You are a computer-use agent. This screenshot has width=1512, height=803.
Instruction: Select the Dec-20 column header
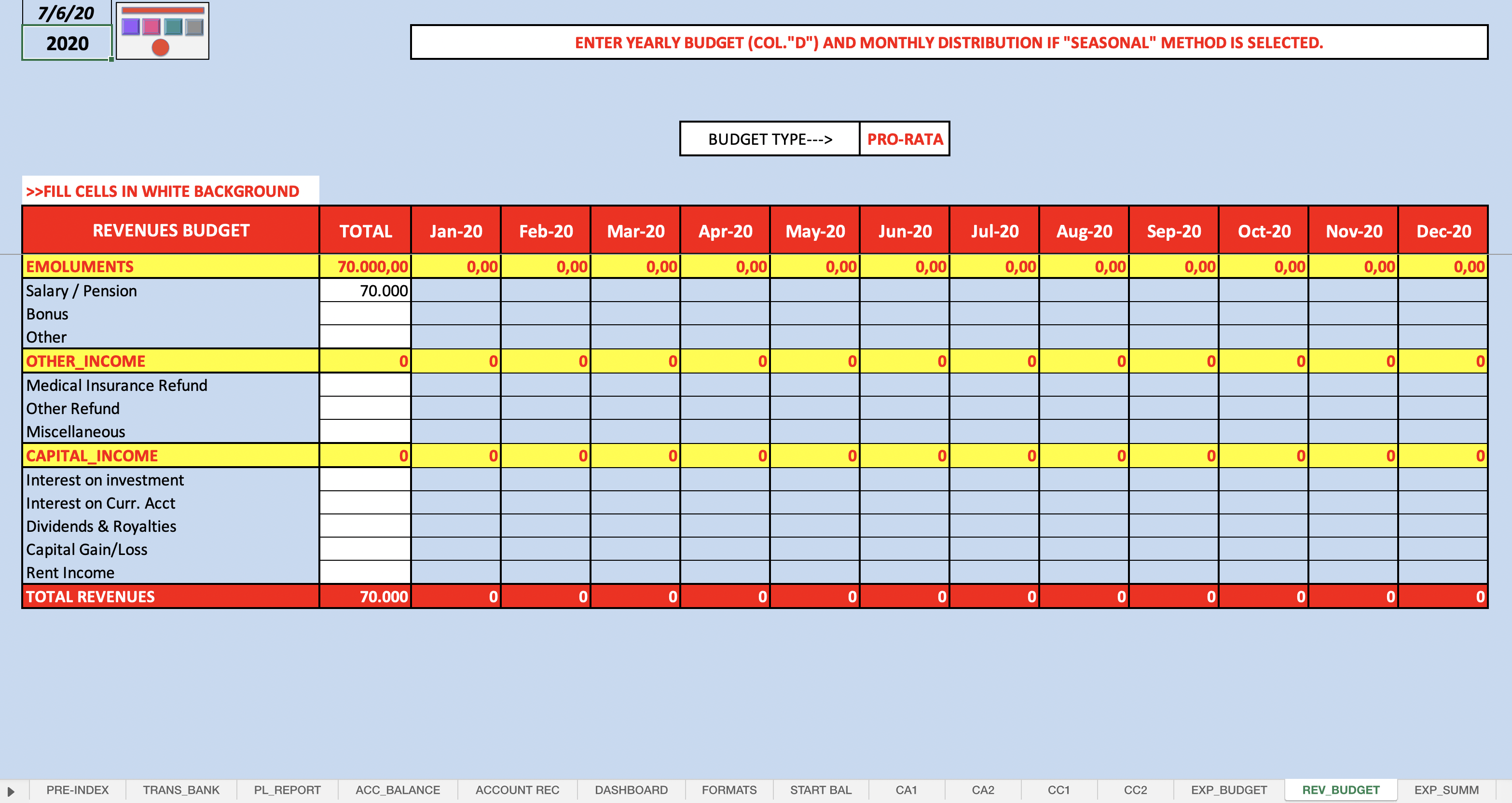[1444, 230]
